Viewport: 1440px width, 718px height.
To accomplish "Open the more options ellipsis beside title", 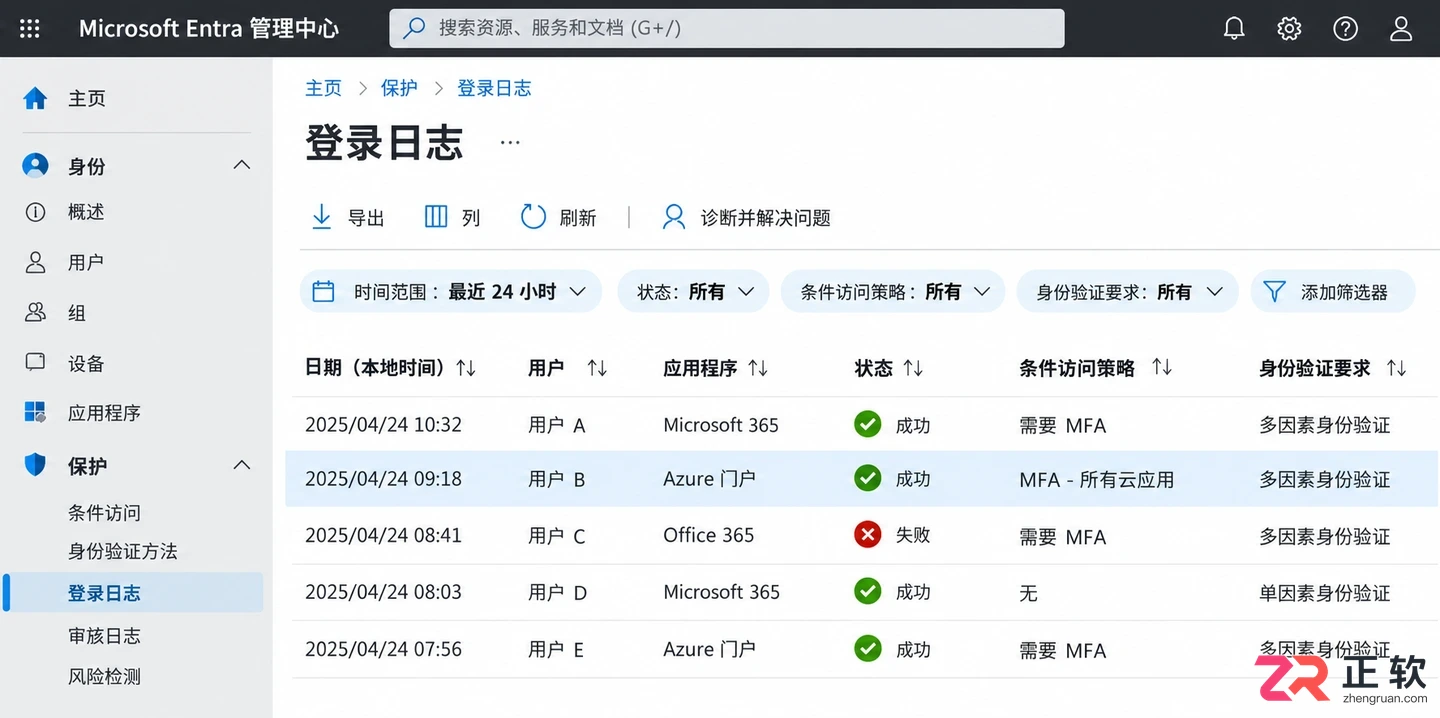I will tap(510, 143).
